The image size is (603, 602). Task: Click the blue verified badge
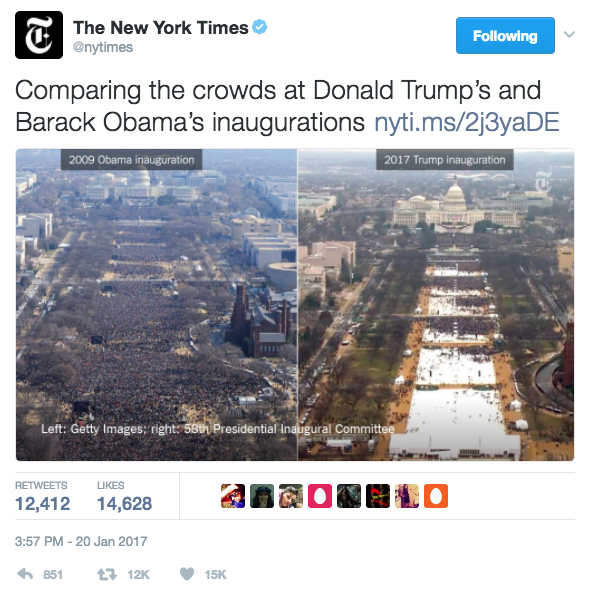tap(260, 27)
